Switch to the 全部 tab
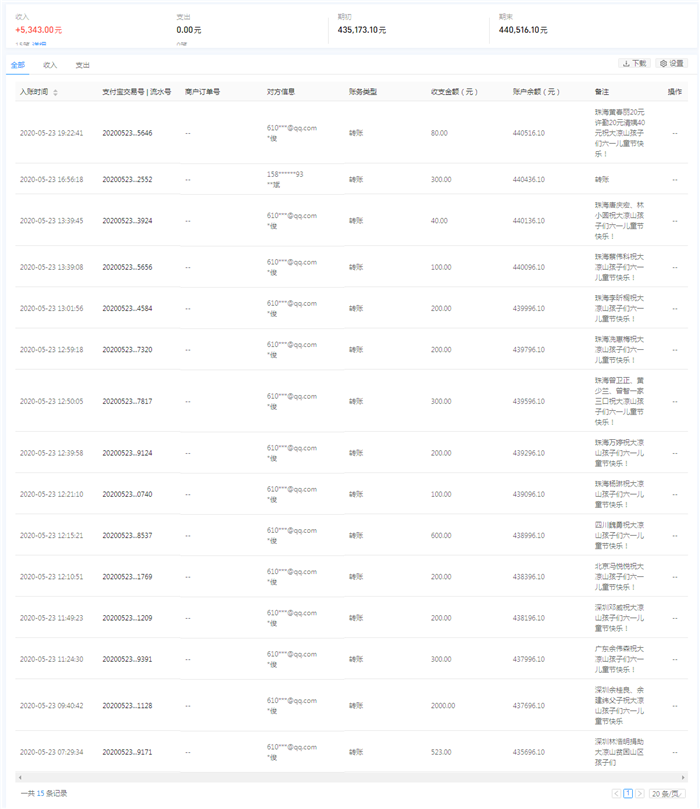The width and height of the screenshot is (700, 809). point(18,65)
